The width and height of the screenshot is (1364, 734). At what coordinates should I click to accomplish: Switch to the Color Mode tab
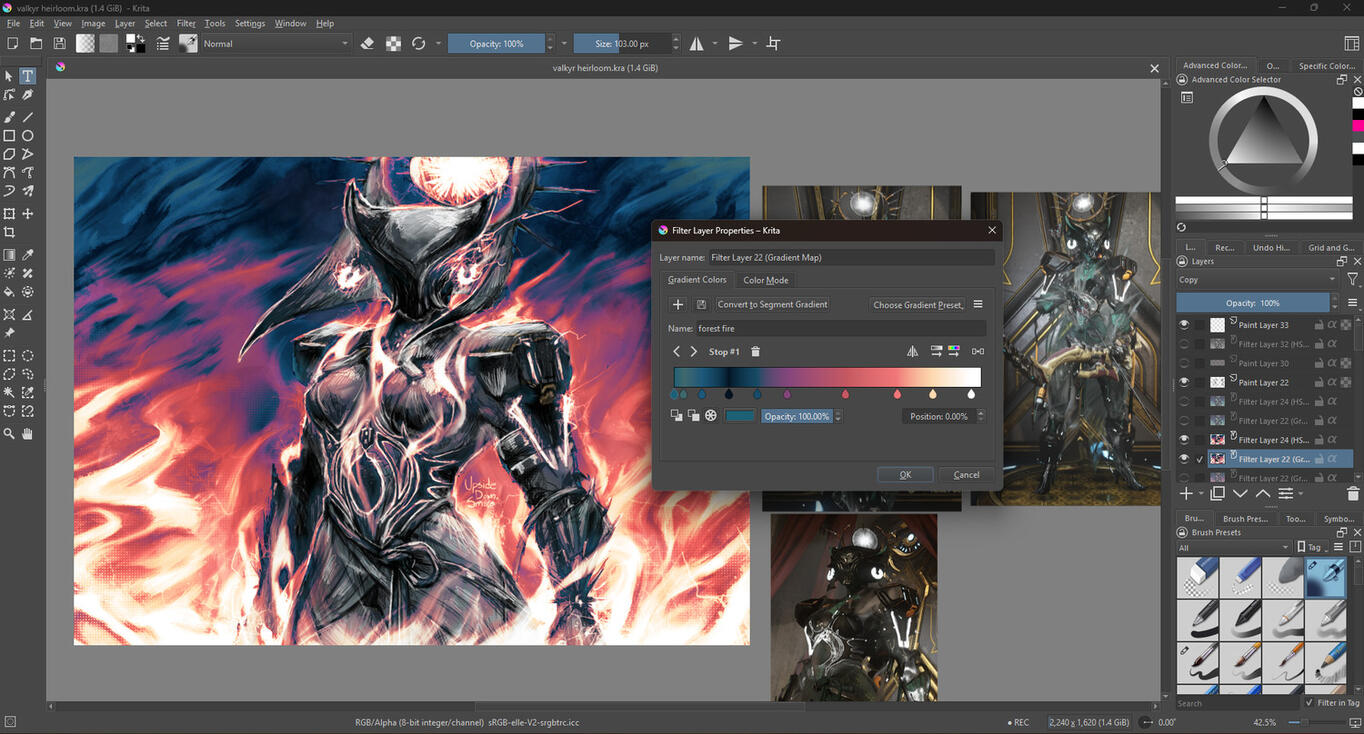pyautogui.click(x=766, y=280)
